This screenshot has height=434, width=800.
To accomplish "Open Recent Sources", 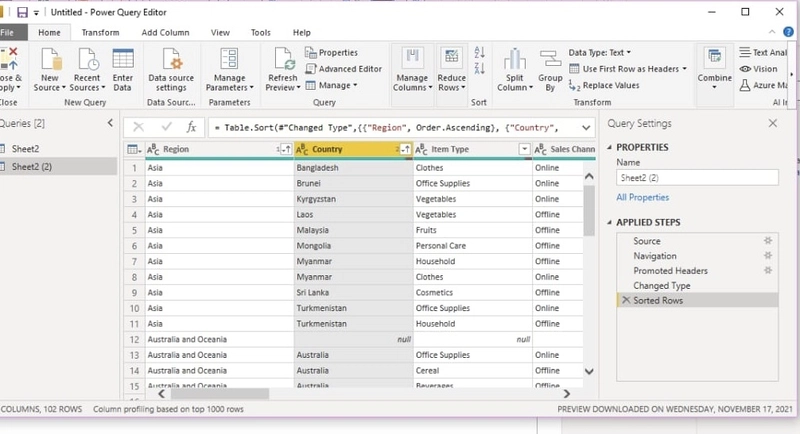I will click(x=87, y=70).
